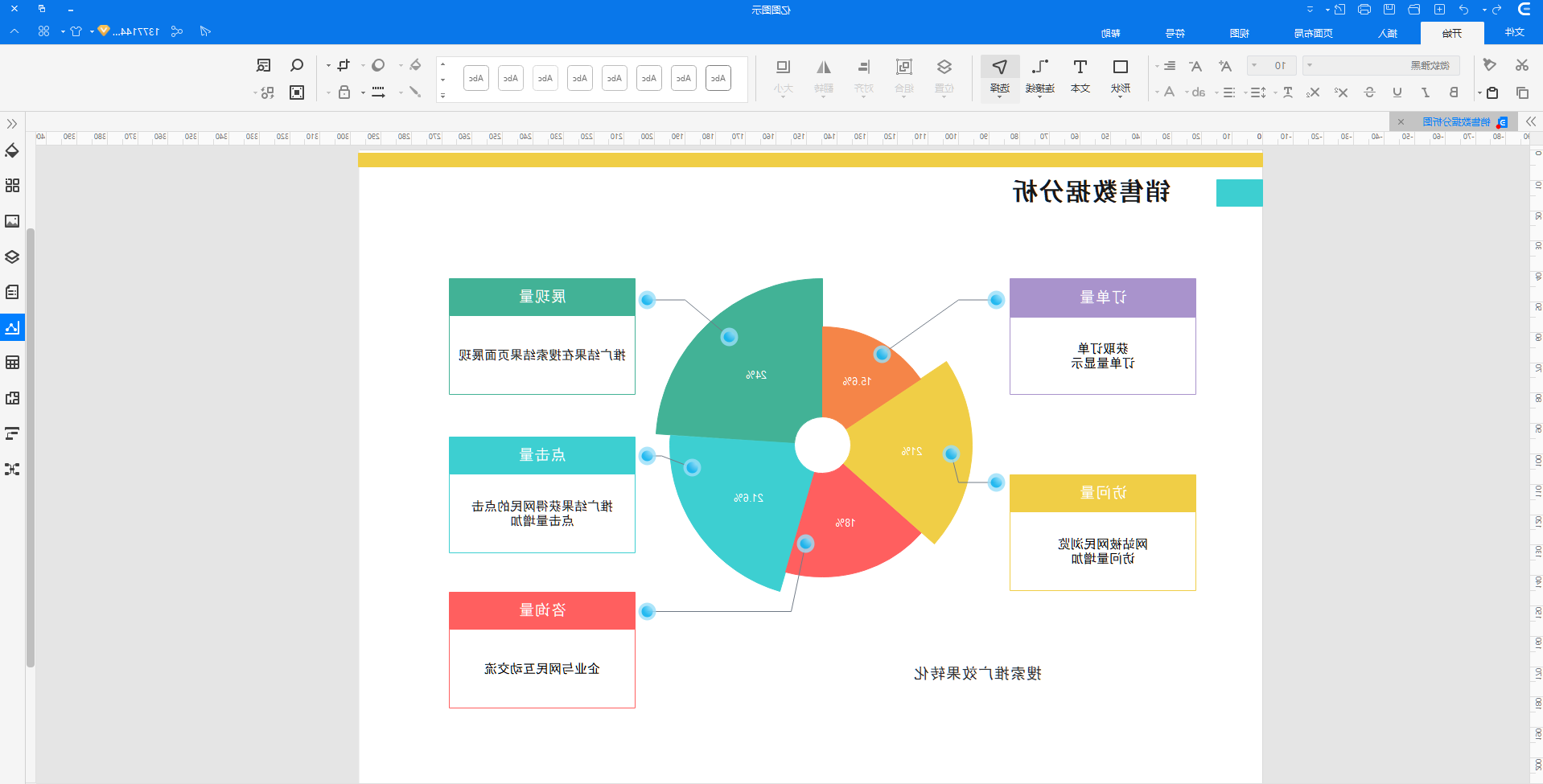The width and height of the screenshot is (1543, 784).
Task: Open the 位置 layer position tool
Action: [x=944, y=77]
